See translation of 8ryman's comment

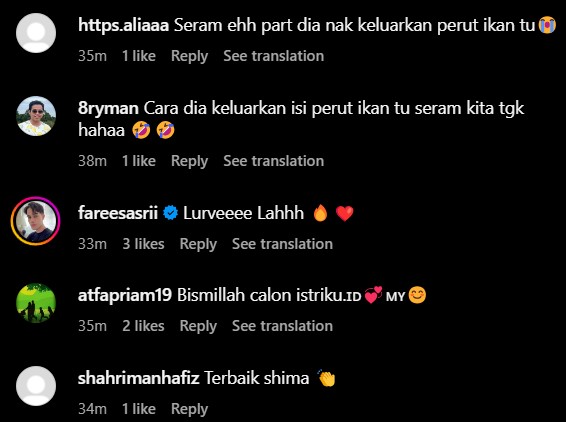[x=274, y=161]
